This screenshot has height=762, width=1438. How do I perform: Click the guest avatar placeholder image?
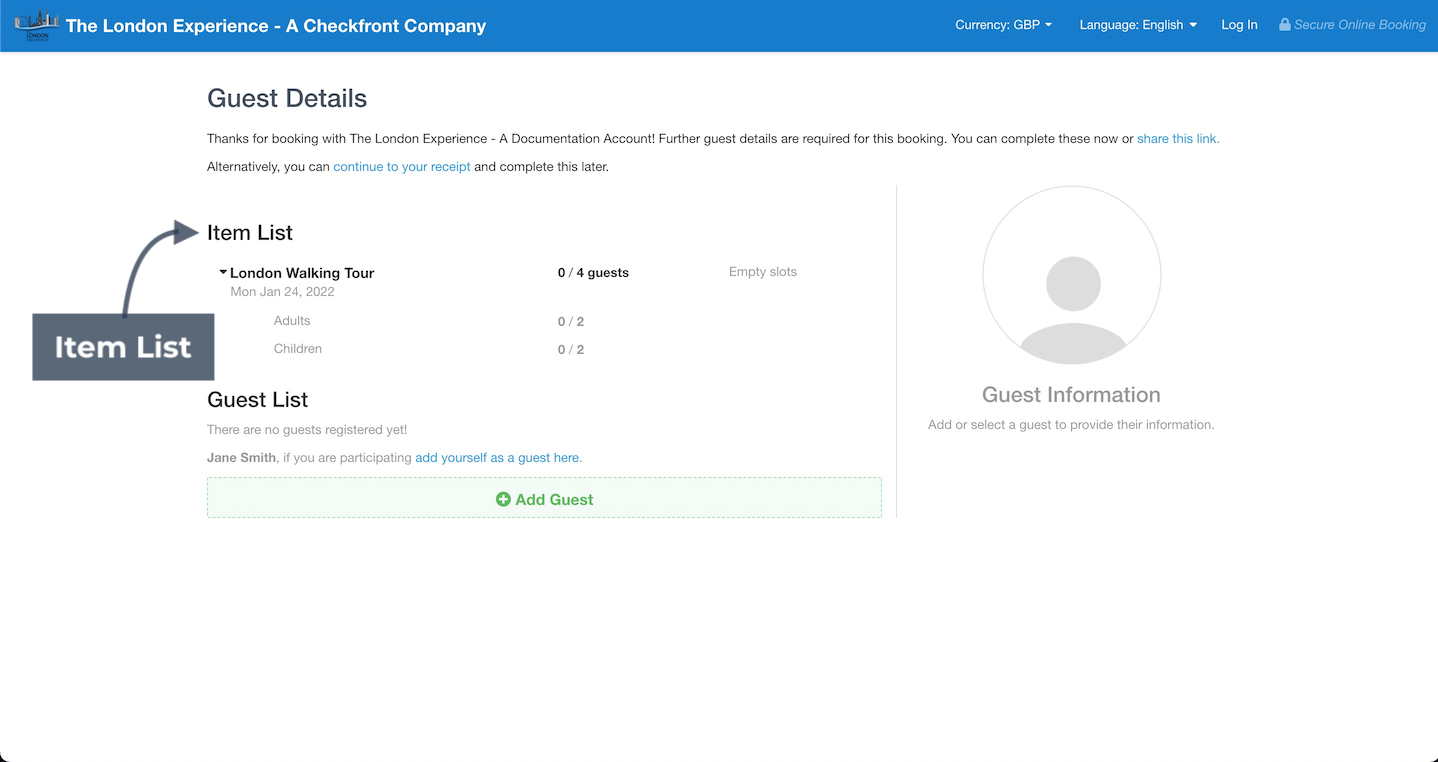tap(1072, 274)
